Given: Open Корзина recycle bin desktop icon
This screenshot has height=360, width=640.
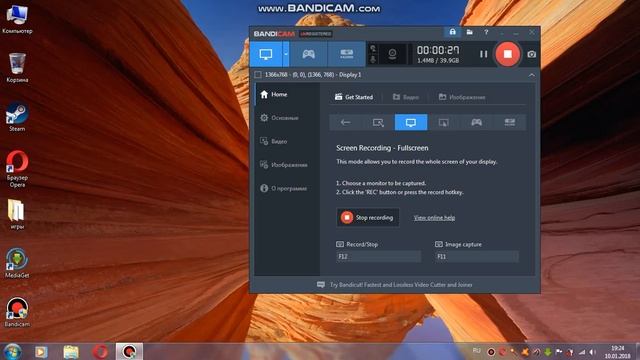Looking at the screenshot, I should [x=17, y=68].
